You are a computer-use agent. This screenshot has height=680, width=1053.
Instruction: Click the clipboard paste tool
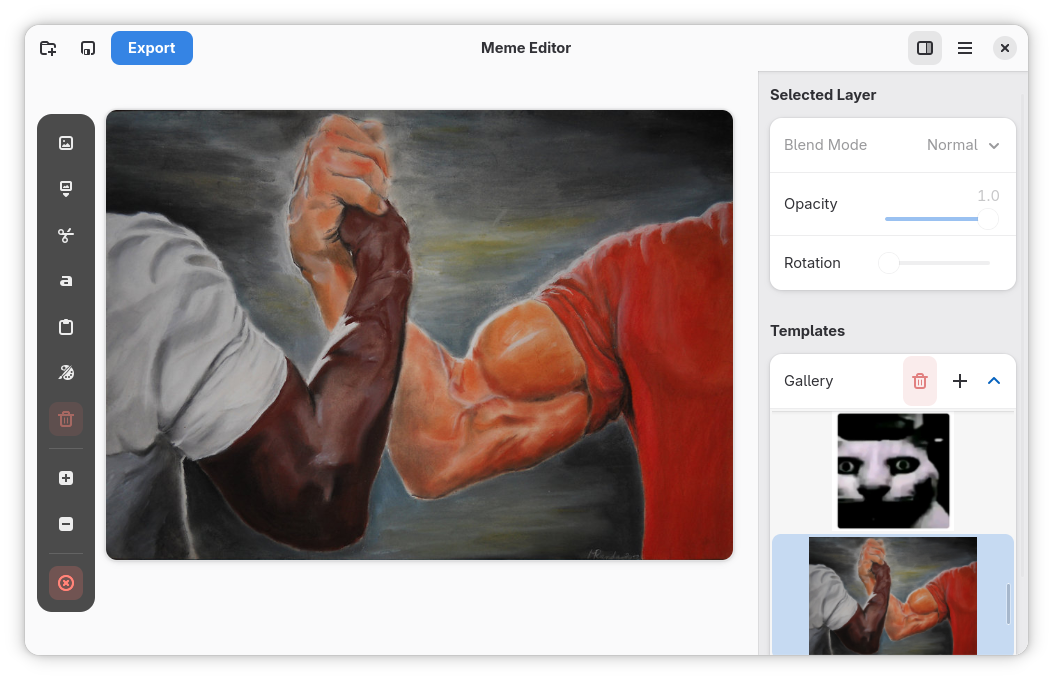pos(66,327)
